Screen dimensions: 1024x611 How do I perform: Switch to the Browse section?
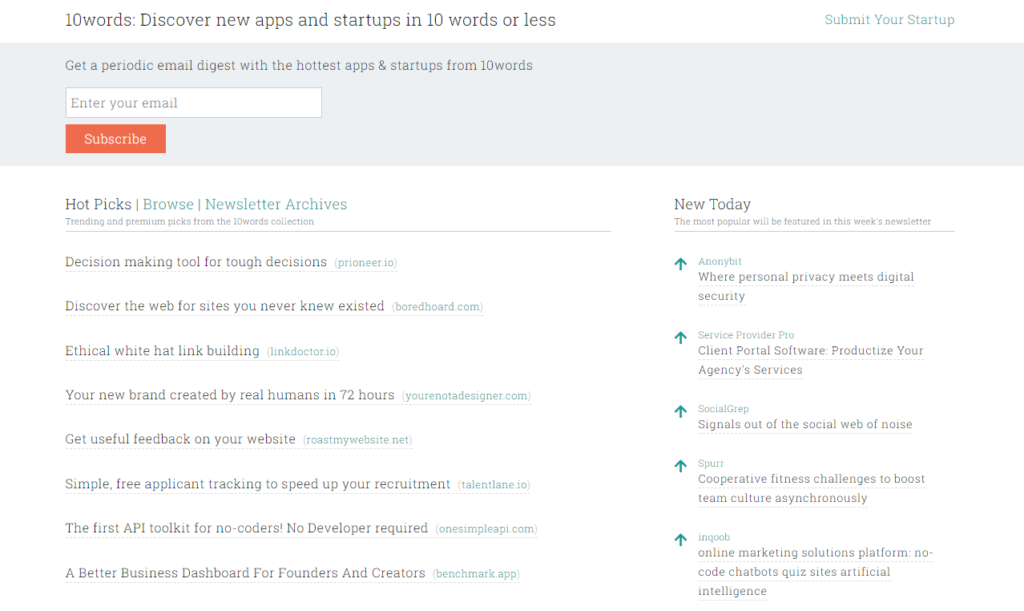[168, 204]
